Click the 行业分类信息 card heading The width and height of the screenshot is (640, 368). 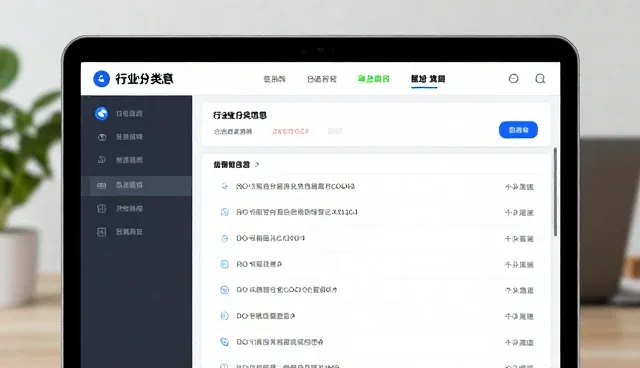click(240, 115)
